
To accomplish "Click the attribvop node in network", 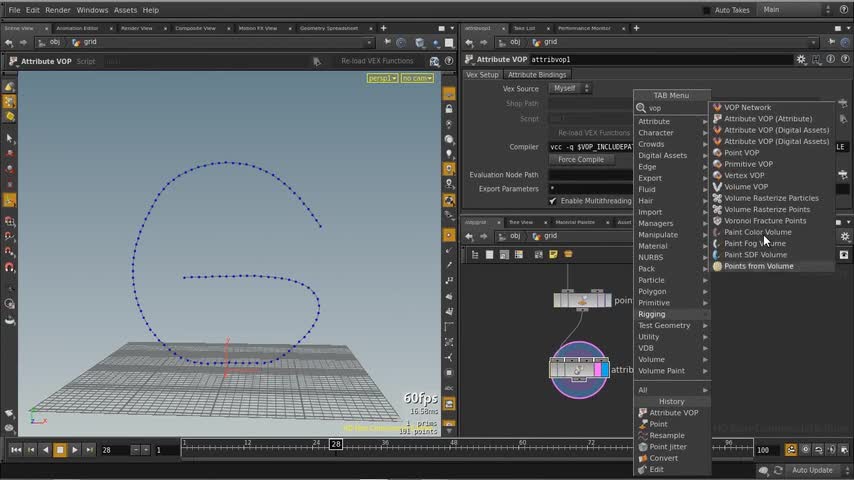I will click(579, 370).
